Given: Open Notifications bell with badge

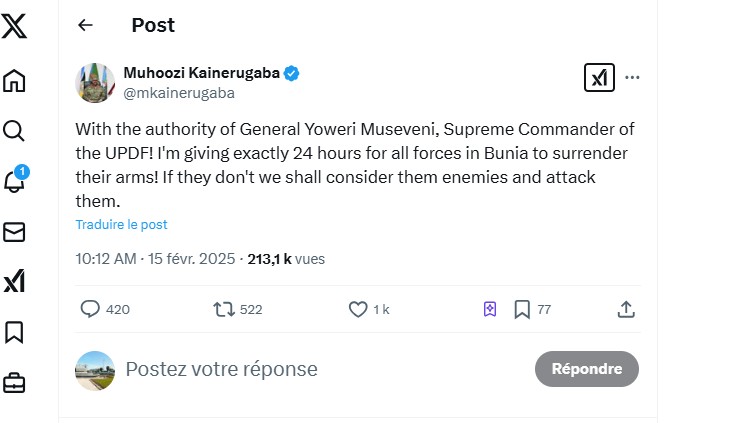Looking at the screenshot, I should pyautogui.click(x=14, y=181).
